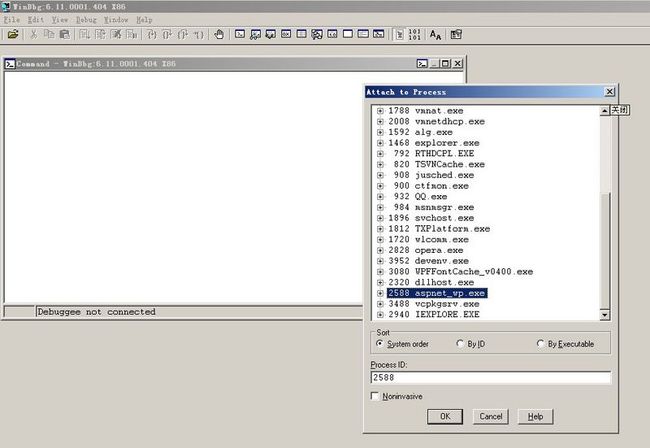
Task: Expand the 2588 aspnet_wp.exe process node
Action: click(380, 293)
